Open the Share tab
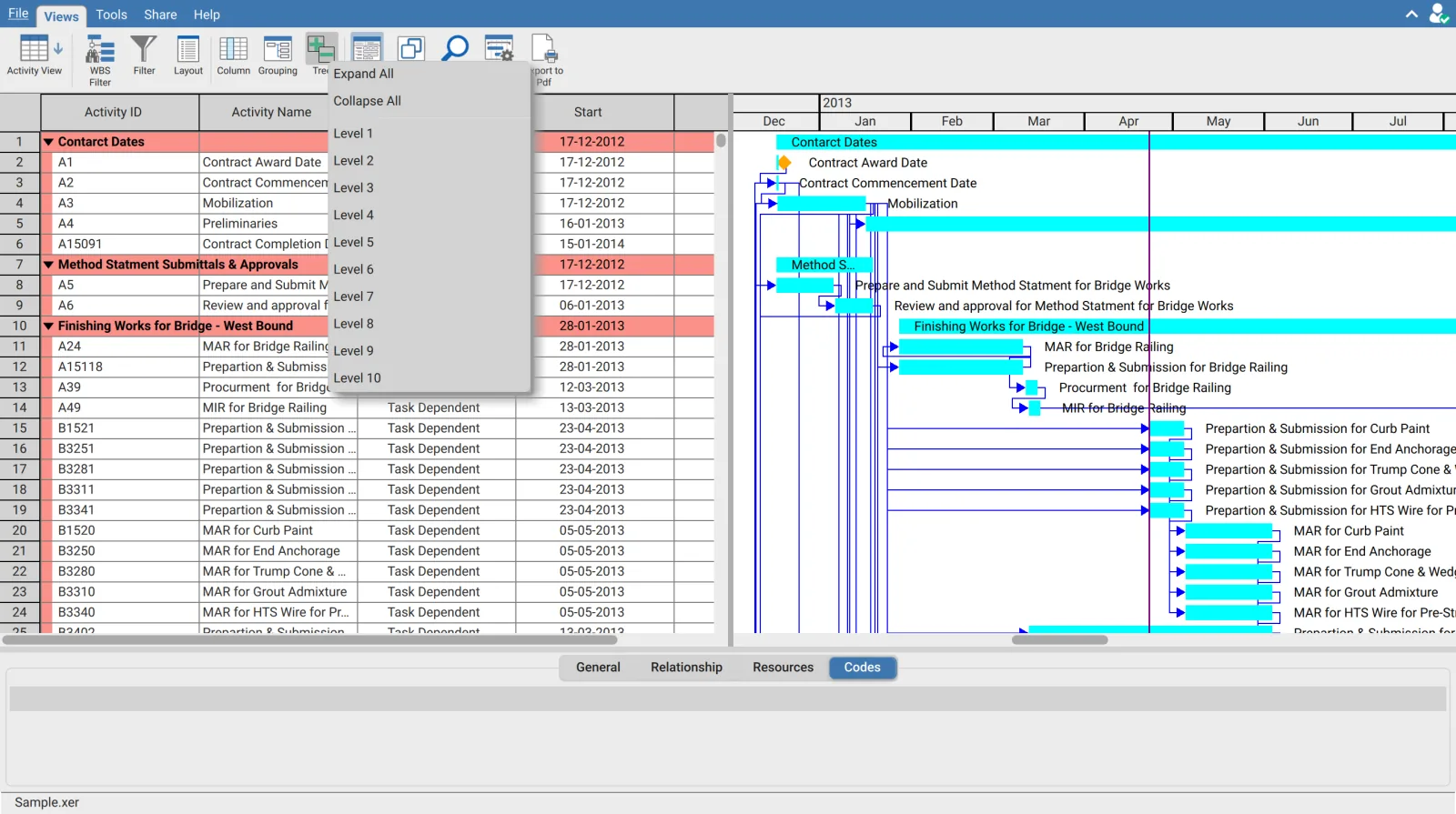1456x814 pixels. click(160, 15)
